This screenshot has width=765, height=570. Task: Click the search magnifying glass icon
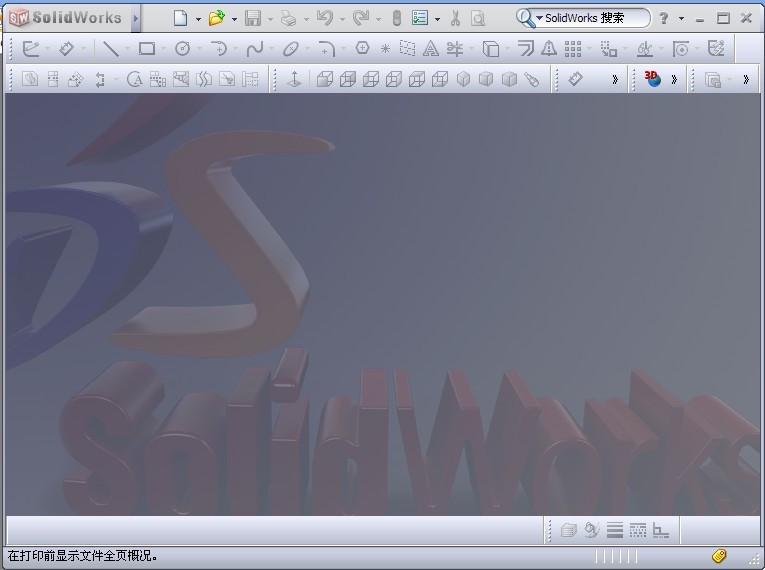pyautogui.click(x=525, y=19)
